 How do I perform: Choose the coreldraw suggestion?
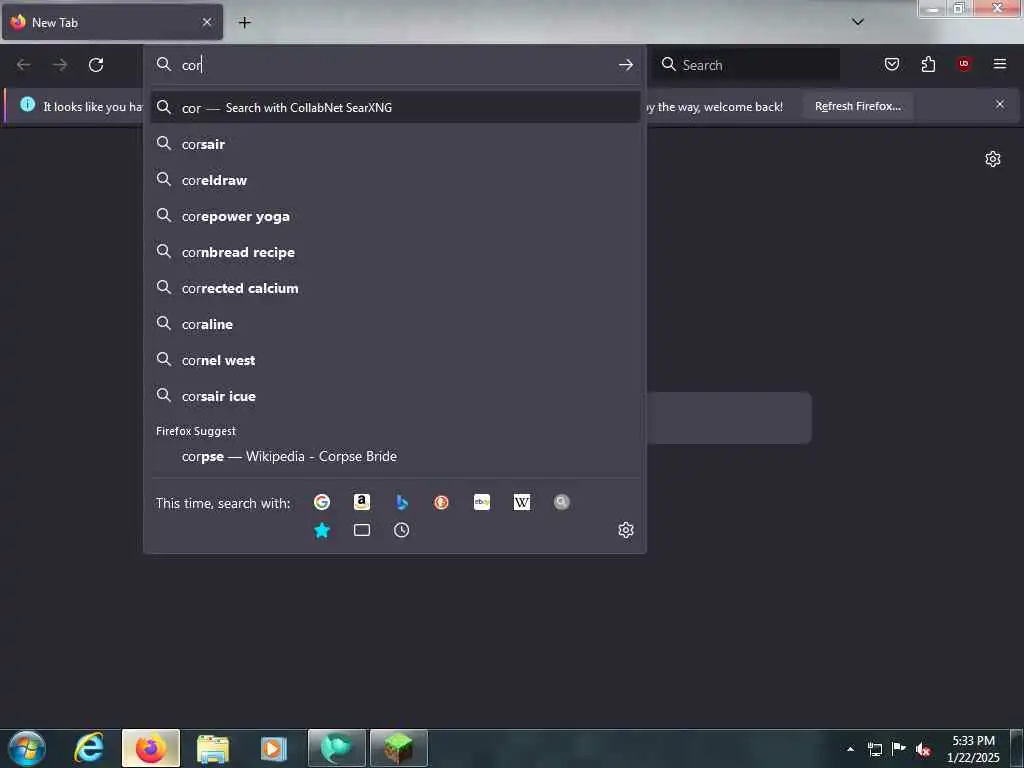coord(395,180)
